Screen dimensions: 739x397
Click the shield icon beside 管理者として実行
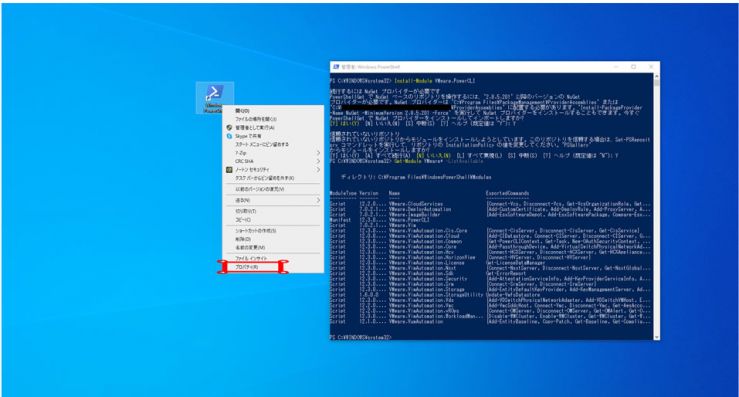point(229,127)
